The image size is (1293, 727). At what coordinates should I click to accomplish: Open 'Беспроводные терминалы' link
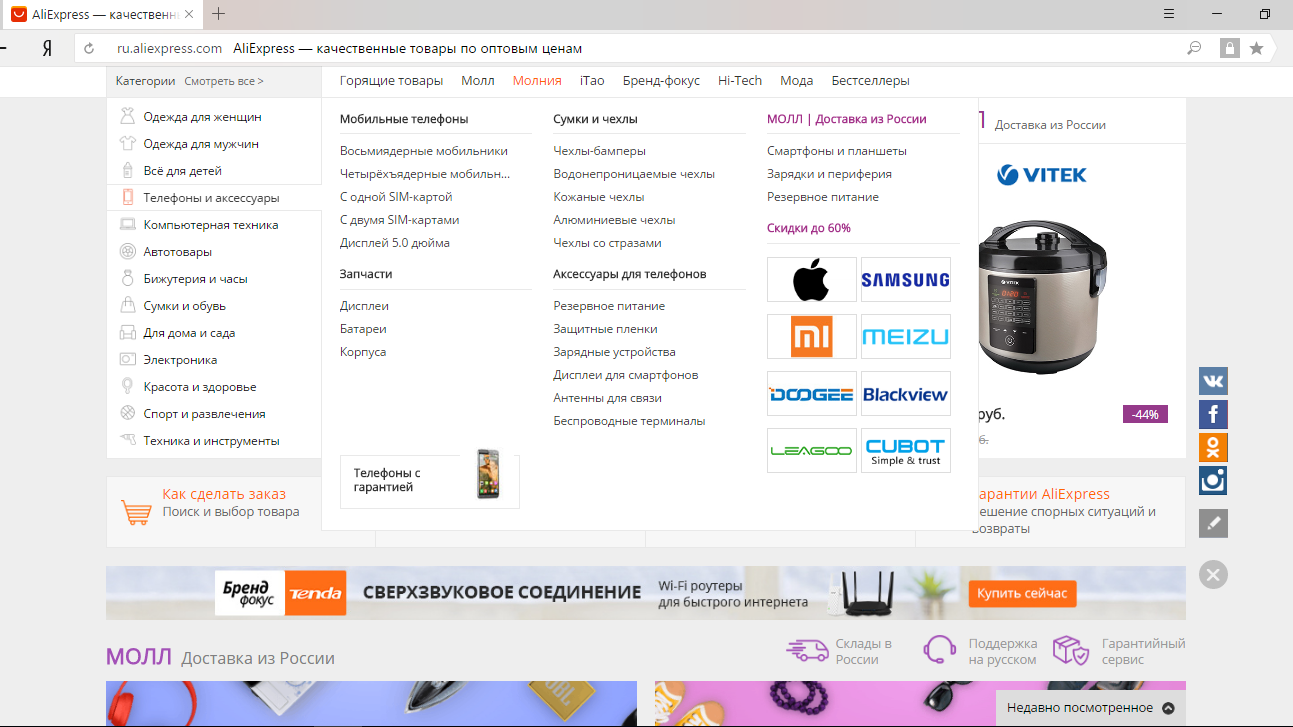629,421
